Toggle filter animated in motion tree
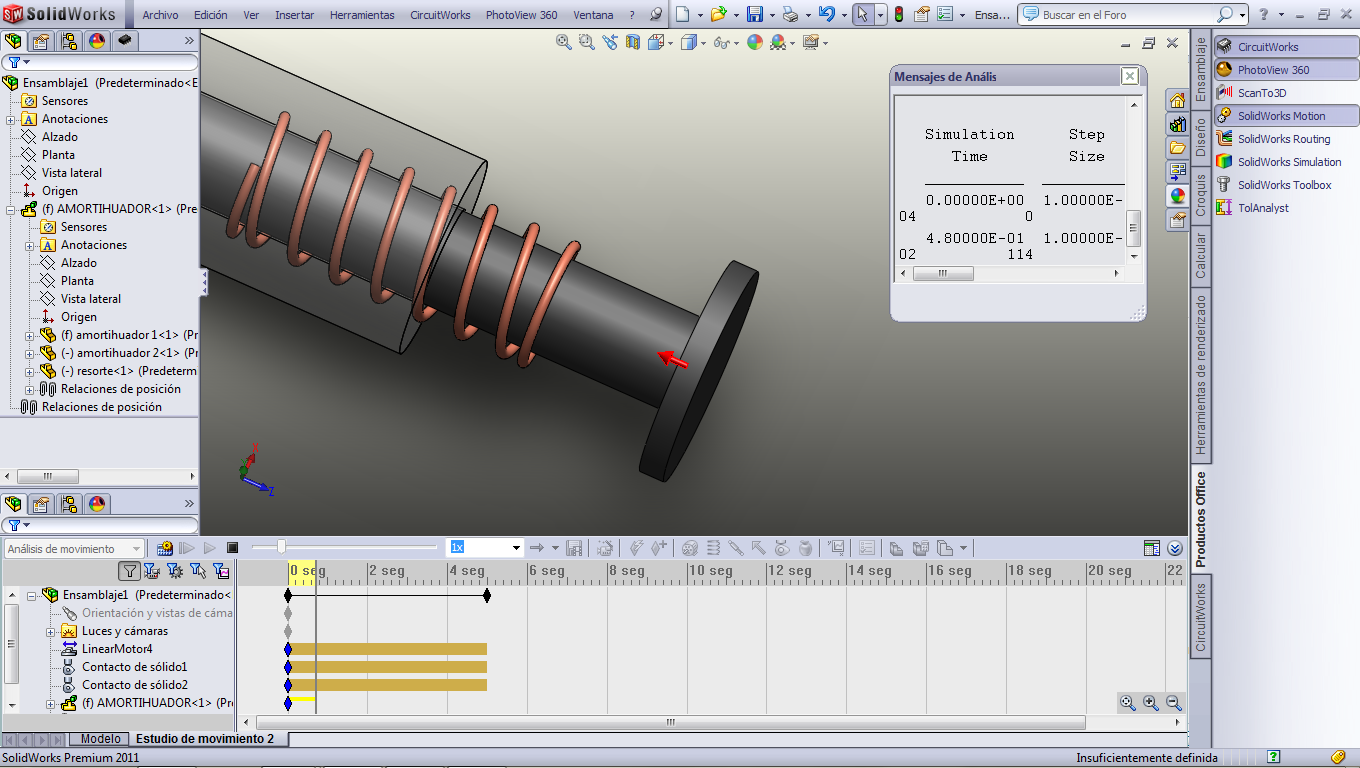Image resolution: width=1360 pixels, height=768 pixels. point(152,571)
